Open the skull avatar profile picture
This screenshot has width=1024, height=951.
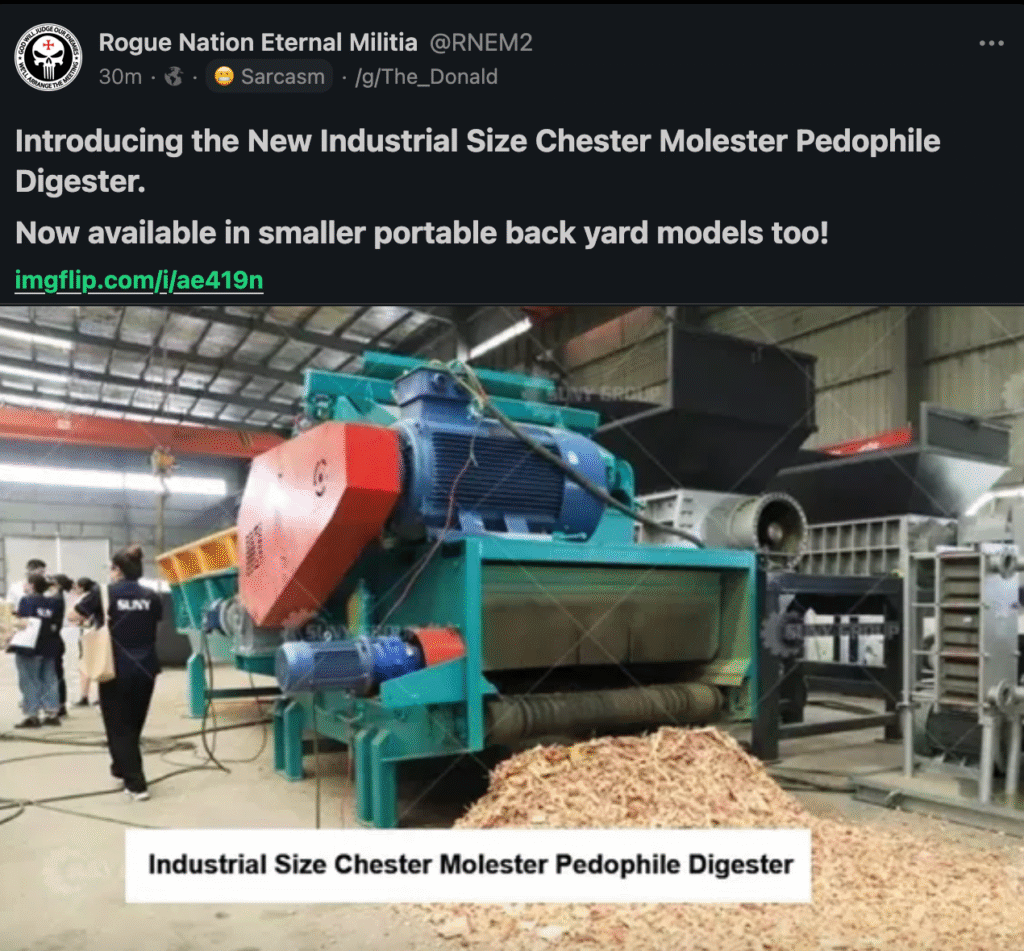point(48,57)
